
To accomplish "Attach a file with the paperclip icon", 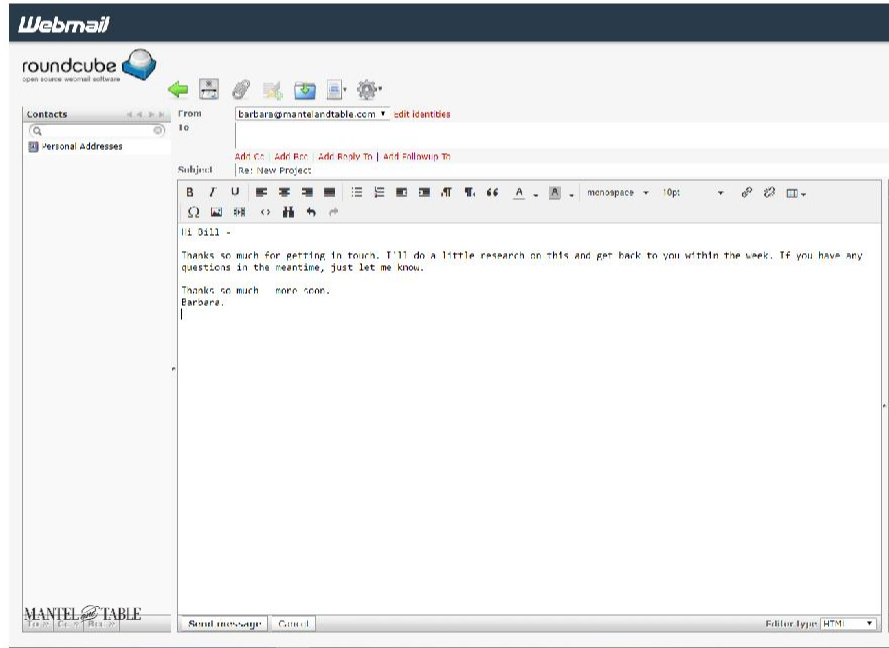I will click(x=242, y=90).
